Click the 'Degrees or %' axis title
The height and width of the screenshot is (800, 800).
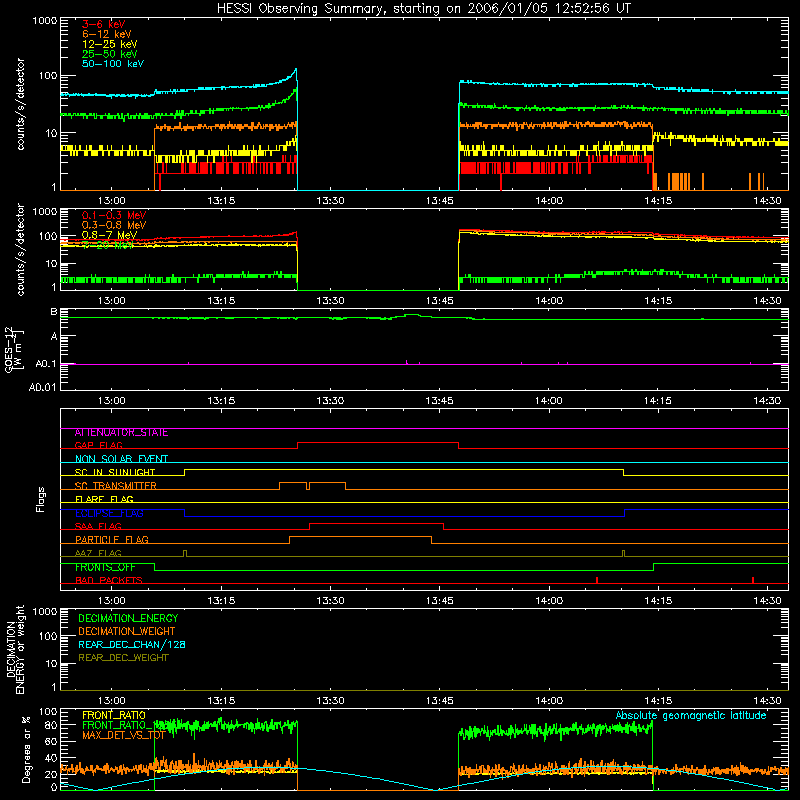[x=26, y=749]
